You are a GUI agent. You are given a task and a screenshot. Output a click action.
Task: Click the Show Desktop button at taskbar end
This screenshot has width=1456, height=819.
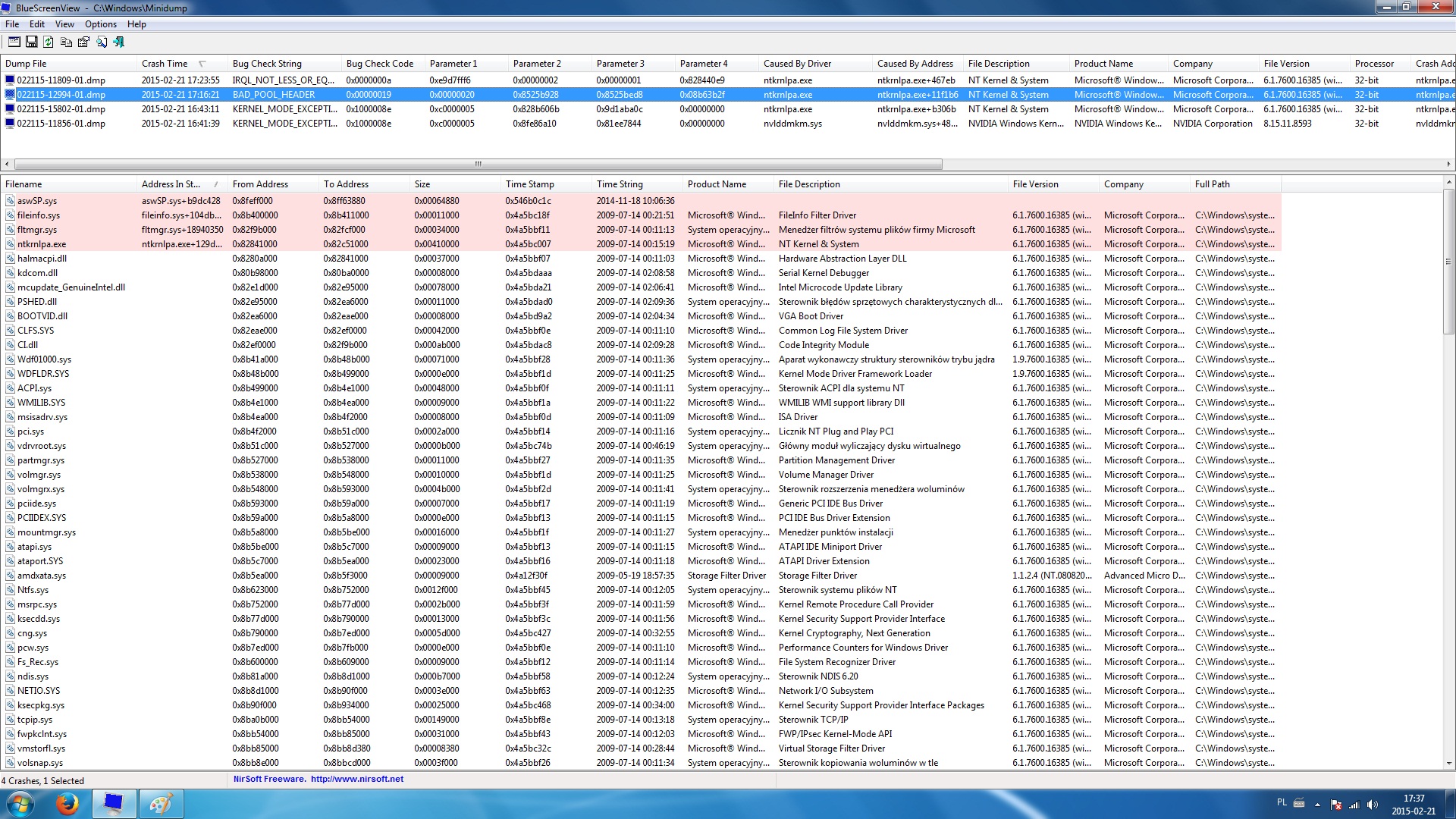1451,804
